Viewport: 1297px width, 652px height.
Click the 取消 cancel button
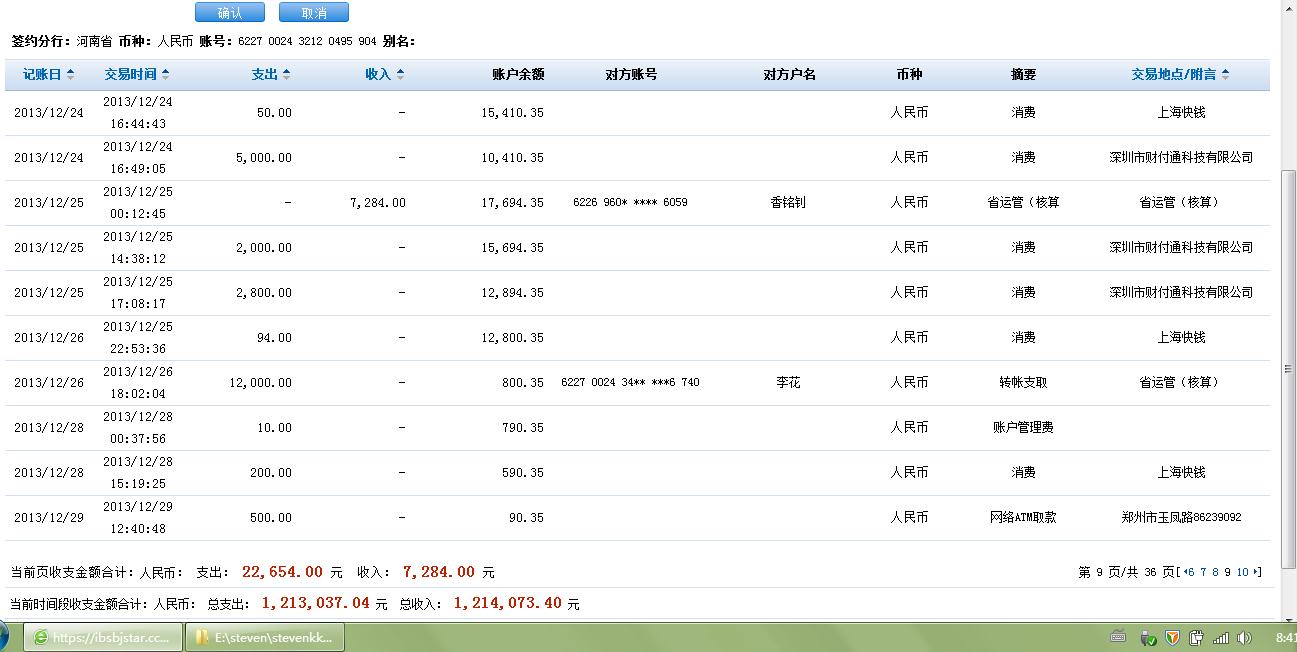[313, 13]
